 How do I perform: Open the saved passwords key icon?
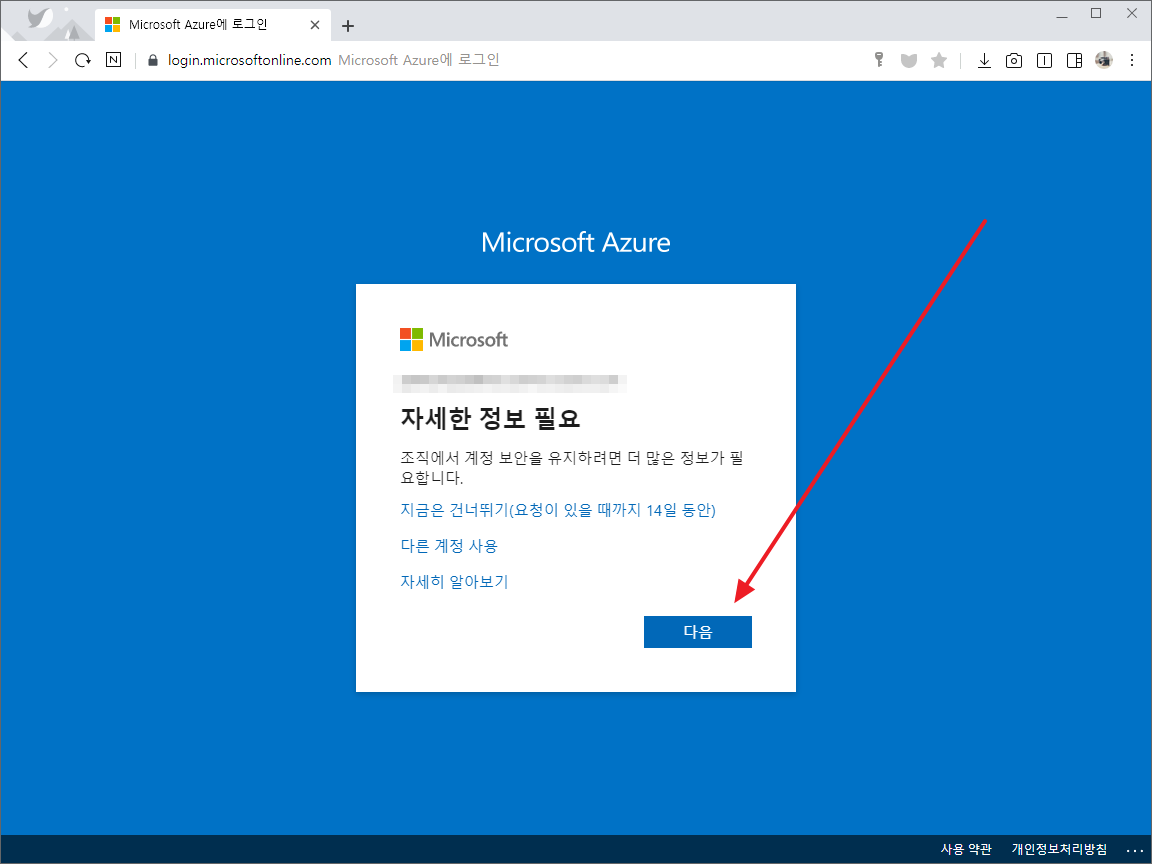coord(879,60)
